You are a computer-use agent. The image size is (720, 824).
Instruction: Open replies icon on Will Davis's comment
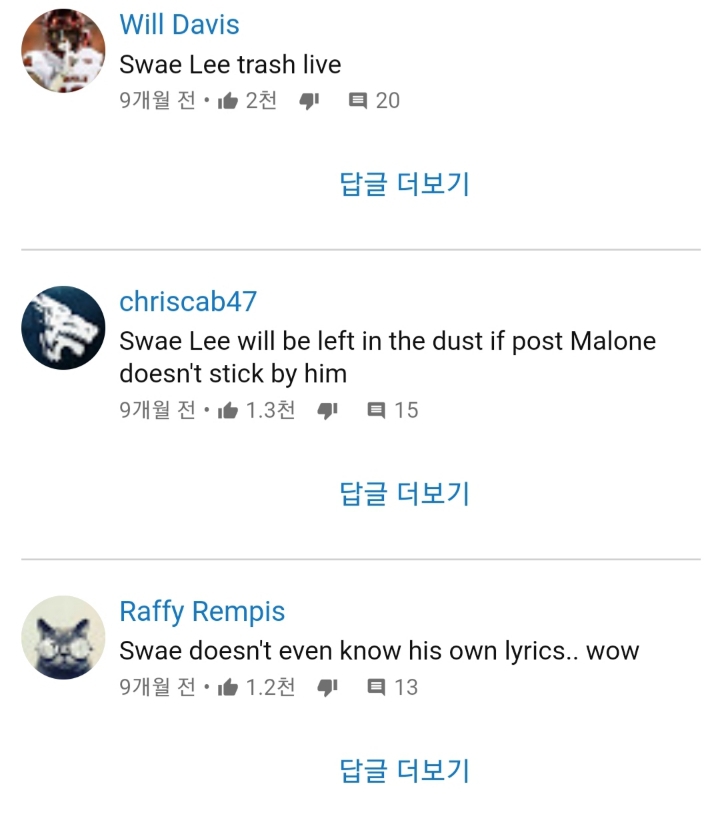click(x=358, y=100)
